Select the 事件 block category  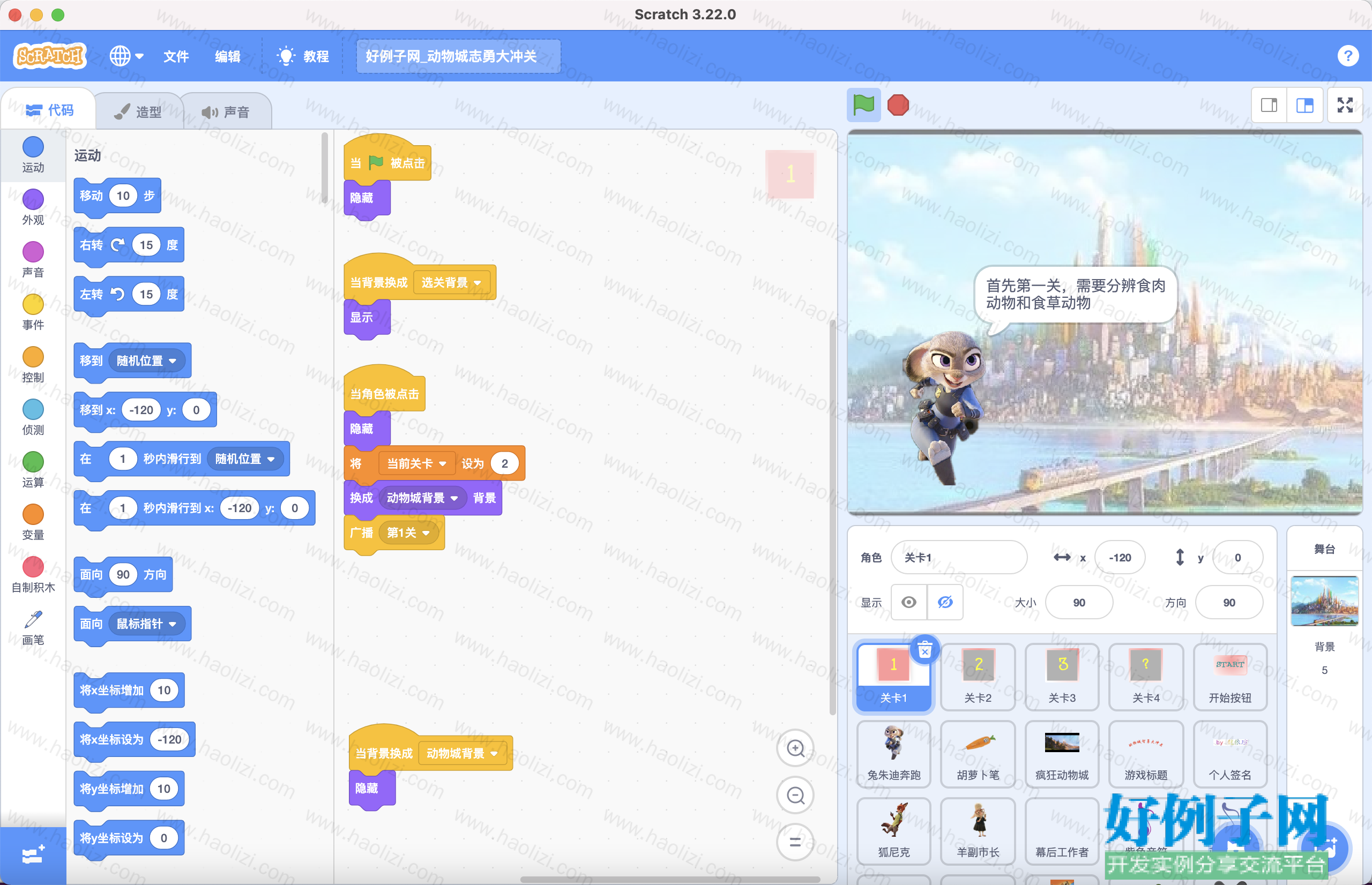[33, 313]
